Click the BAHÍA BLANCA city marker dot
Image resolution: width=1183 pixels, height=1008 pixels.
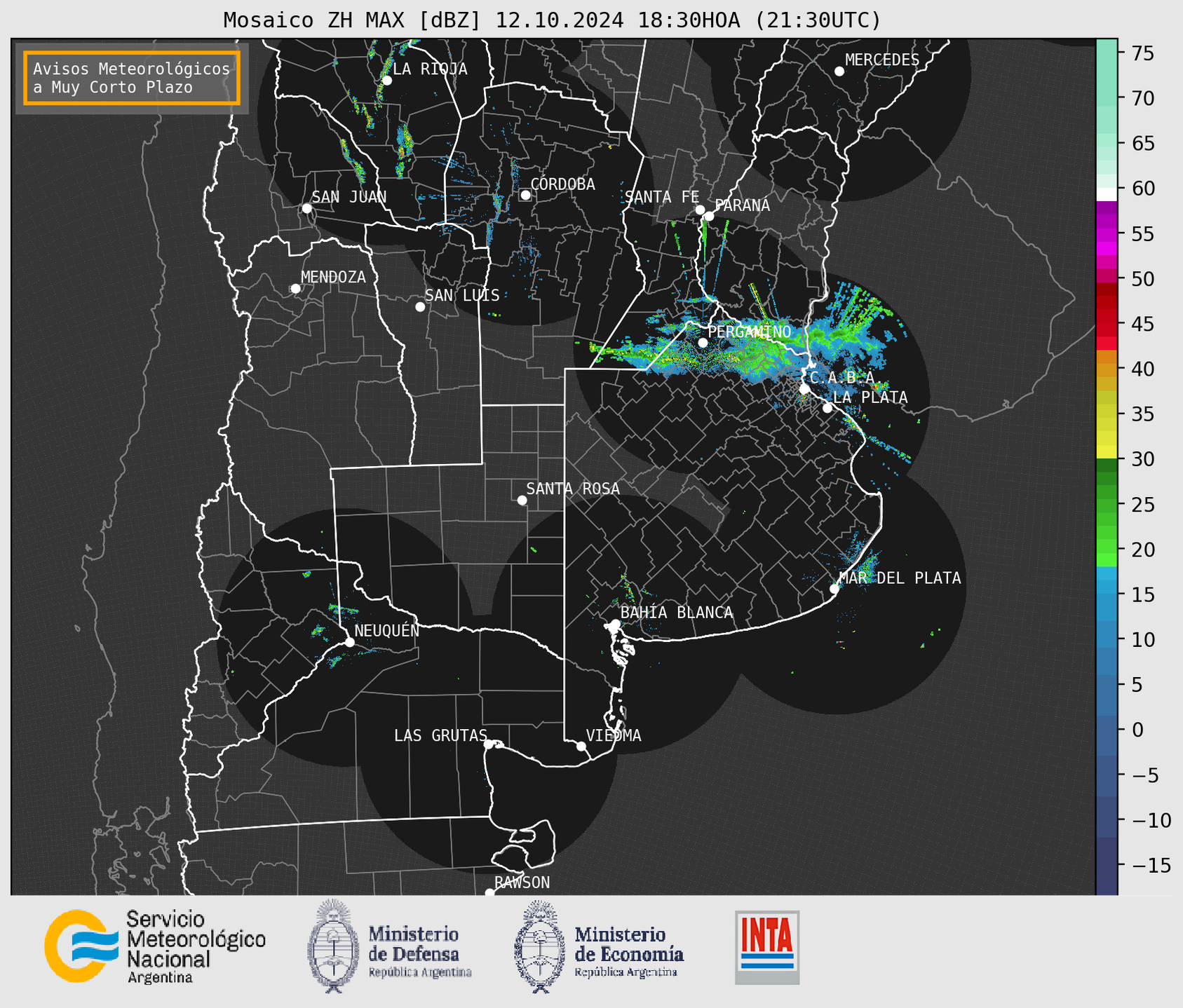point(615,624)
